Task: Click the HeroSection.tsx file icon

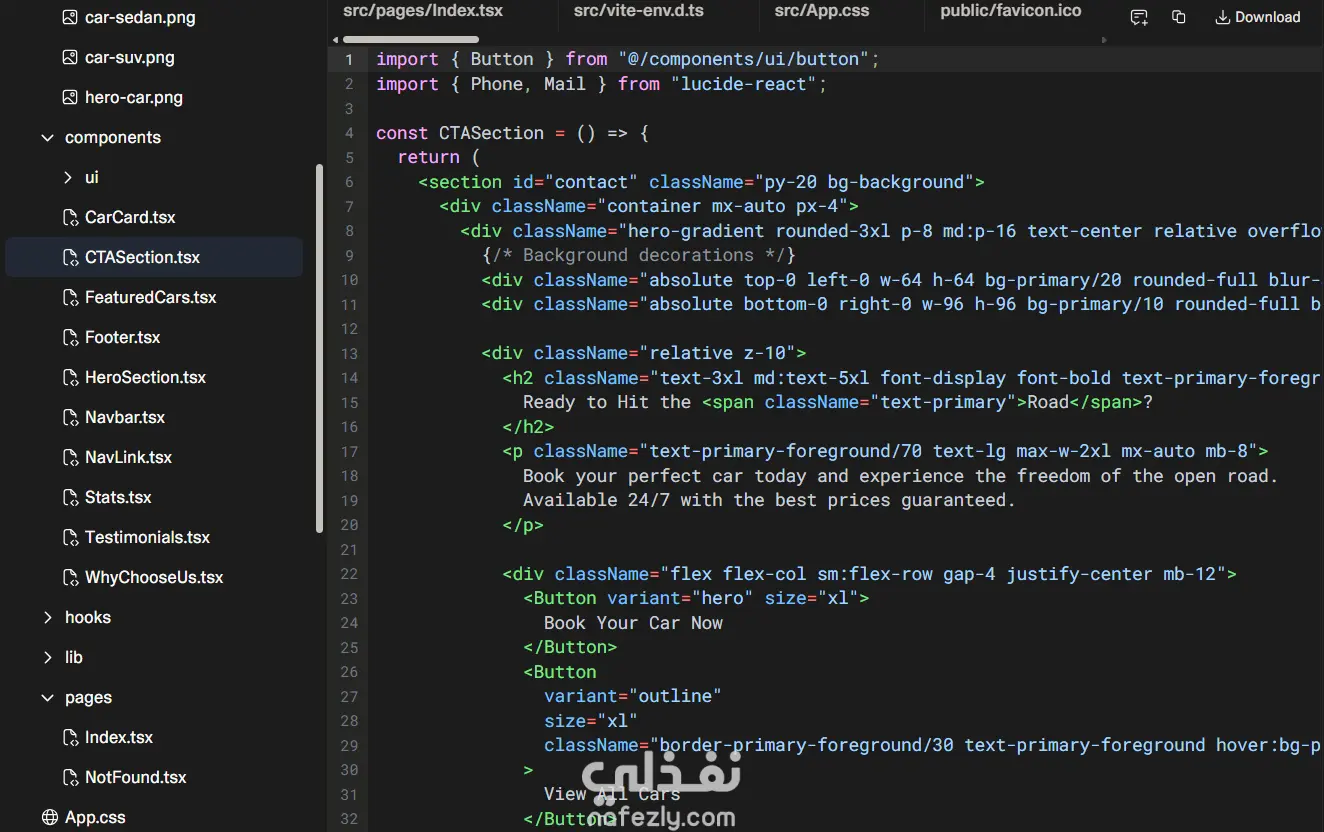Action: 70,377
